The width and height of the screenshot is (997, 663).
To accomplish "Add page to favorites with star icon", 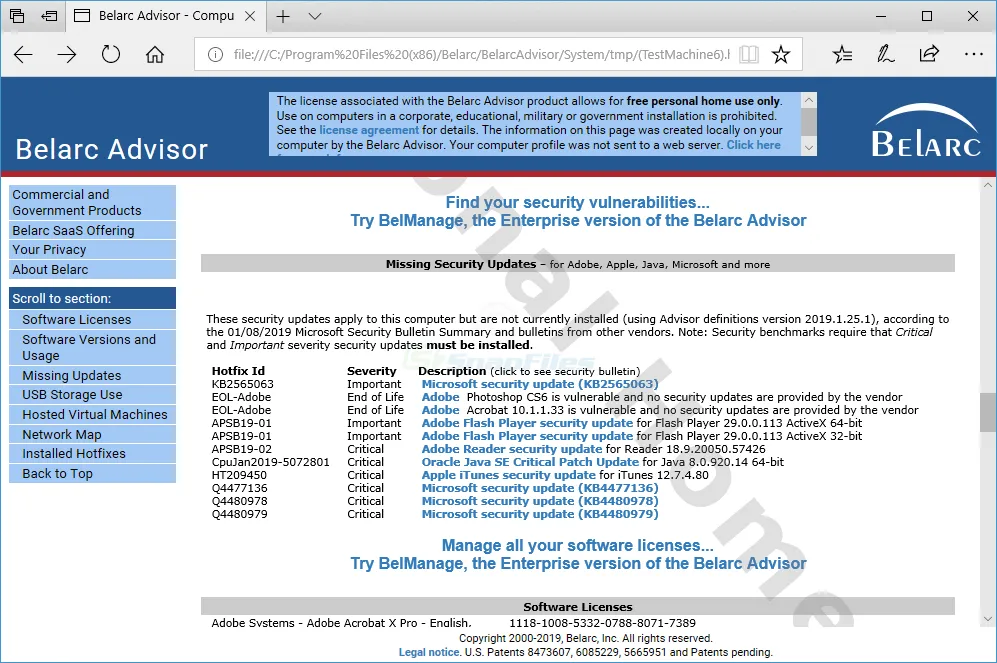I will (x=781, y=55).
